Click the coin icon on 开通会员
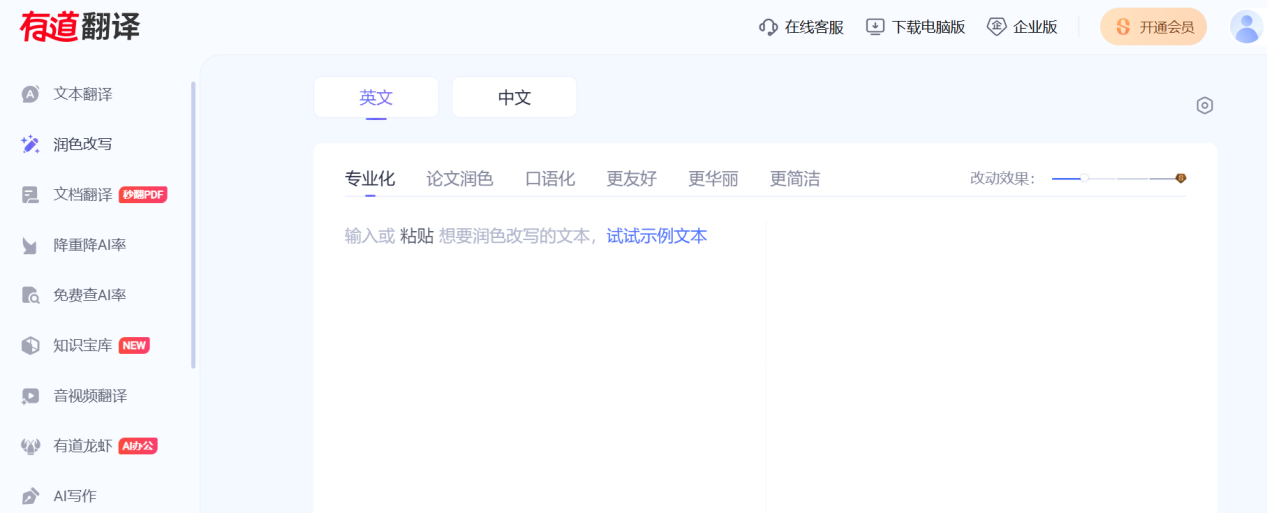Image resolution: width=1267 pixels, height=513 pixels. tap(1123, 27)
